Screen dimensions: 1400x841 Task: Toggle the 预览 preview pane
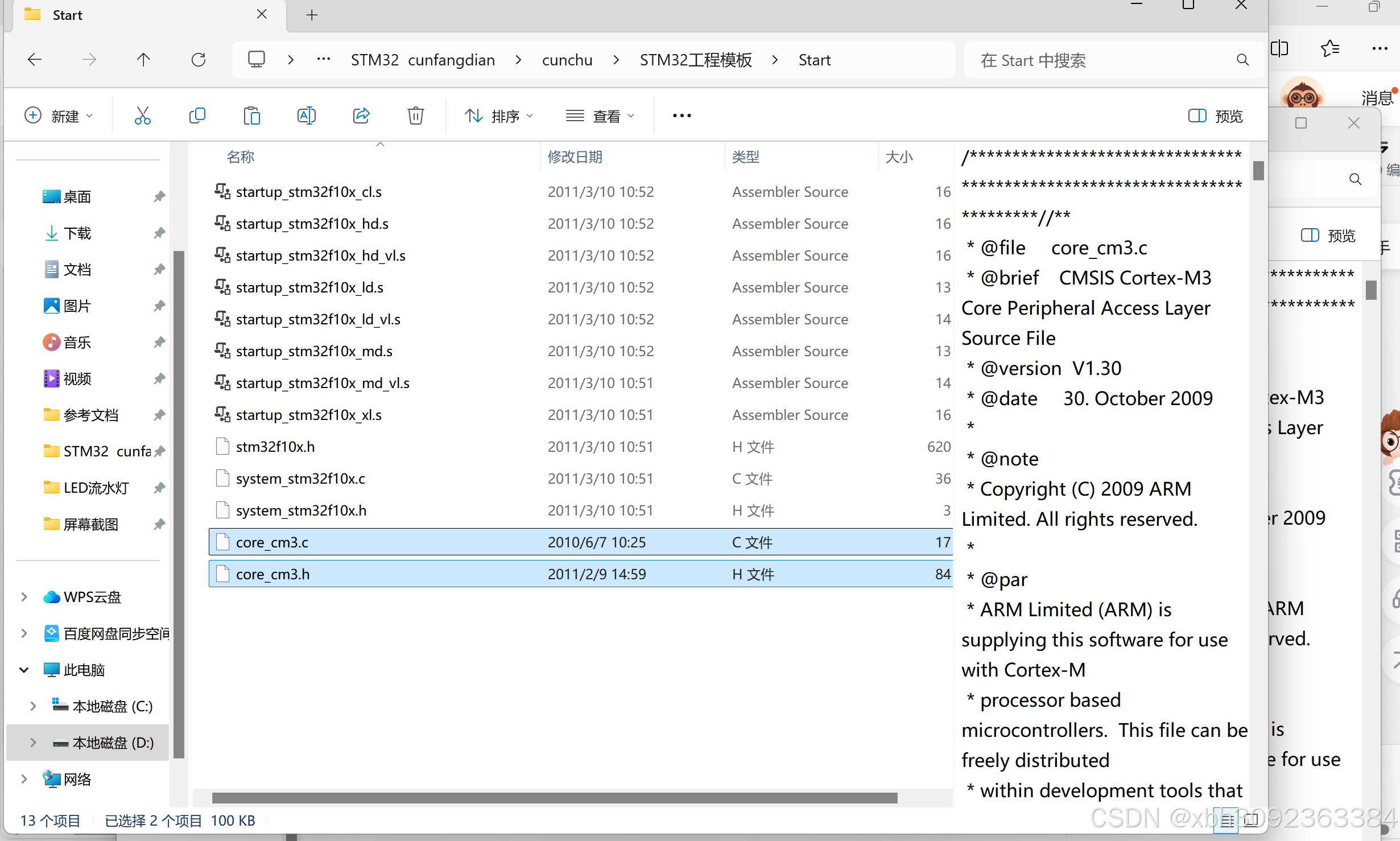pos(1215,116)
